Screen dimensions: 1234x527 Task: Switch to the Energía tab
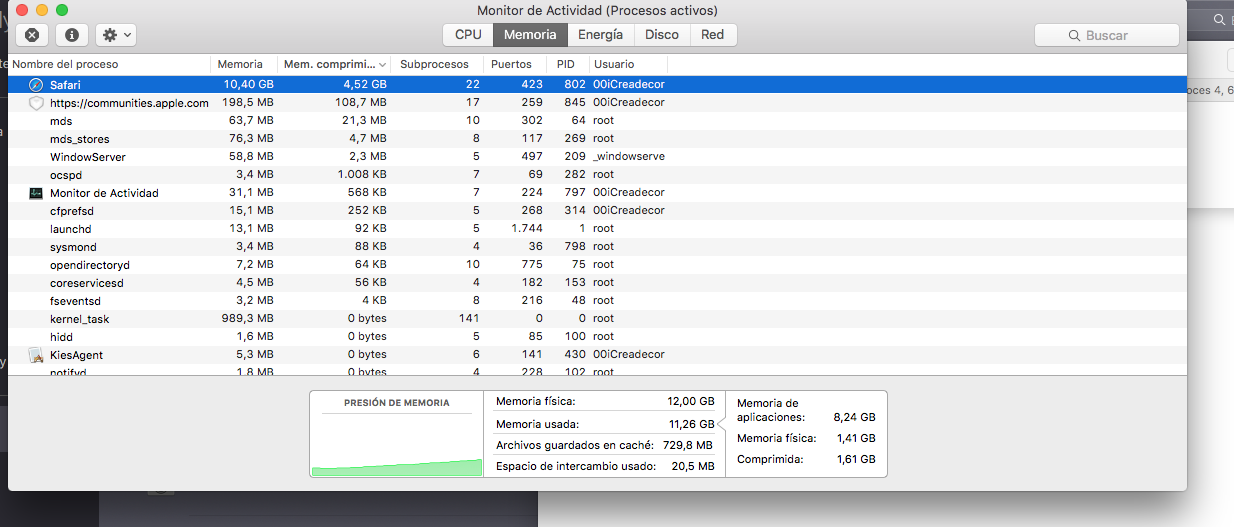[x=600, y=35]
